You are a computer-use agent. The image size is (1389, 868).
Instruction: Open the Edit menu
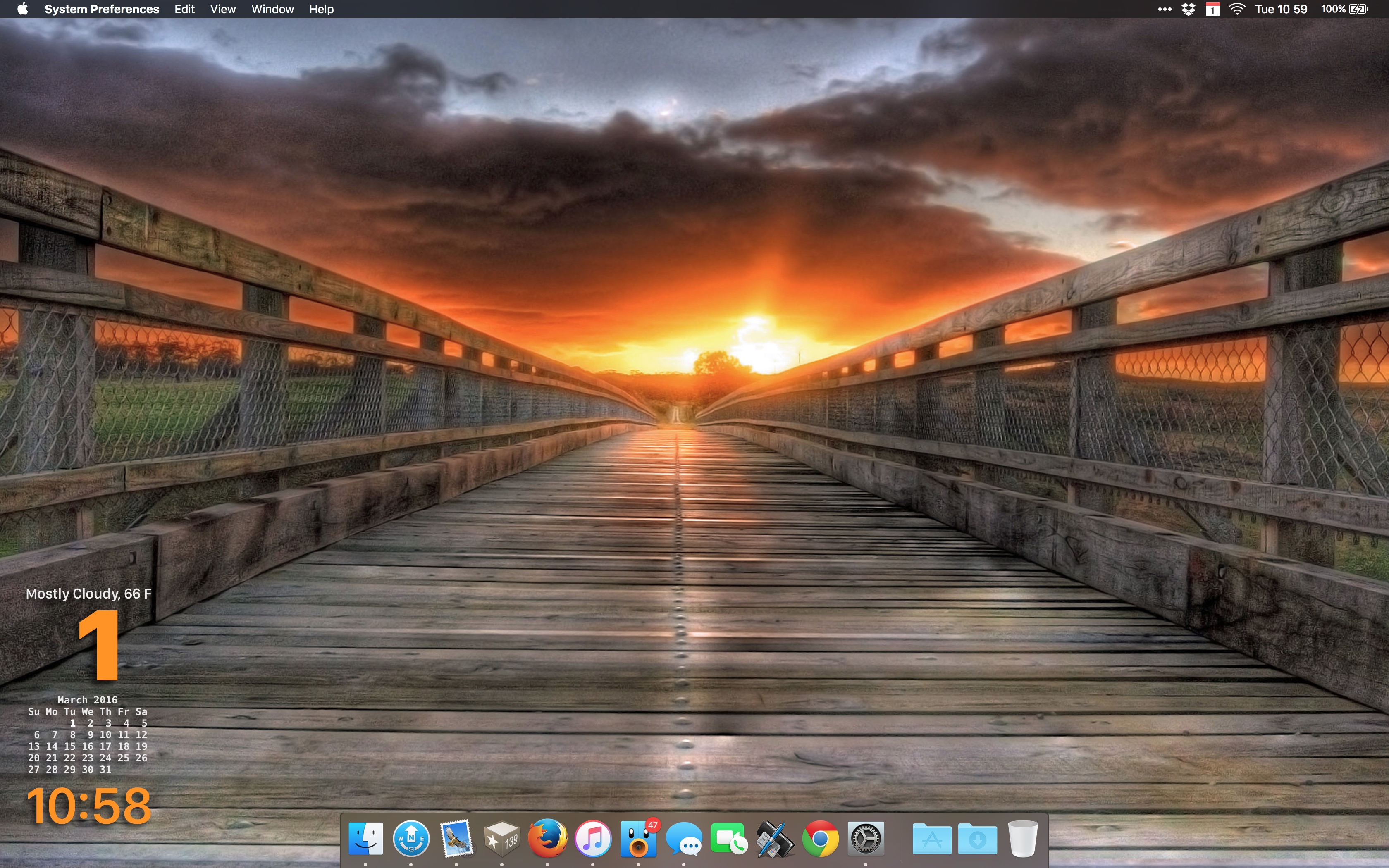point(184,9)
